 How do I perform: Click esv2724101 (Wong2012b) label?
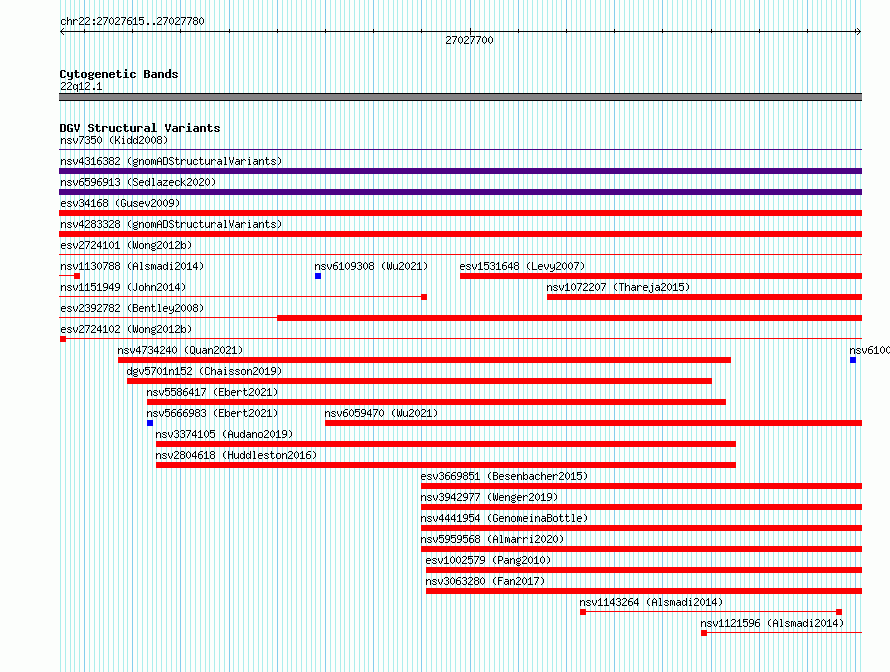(126, 245)
